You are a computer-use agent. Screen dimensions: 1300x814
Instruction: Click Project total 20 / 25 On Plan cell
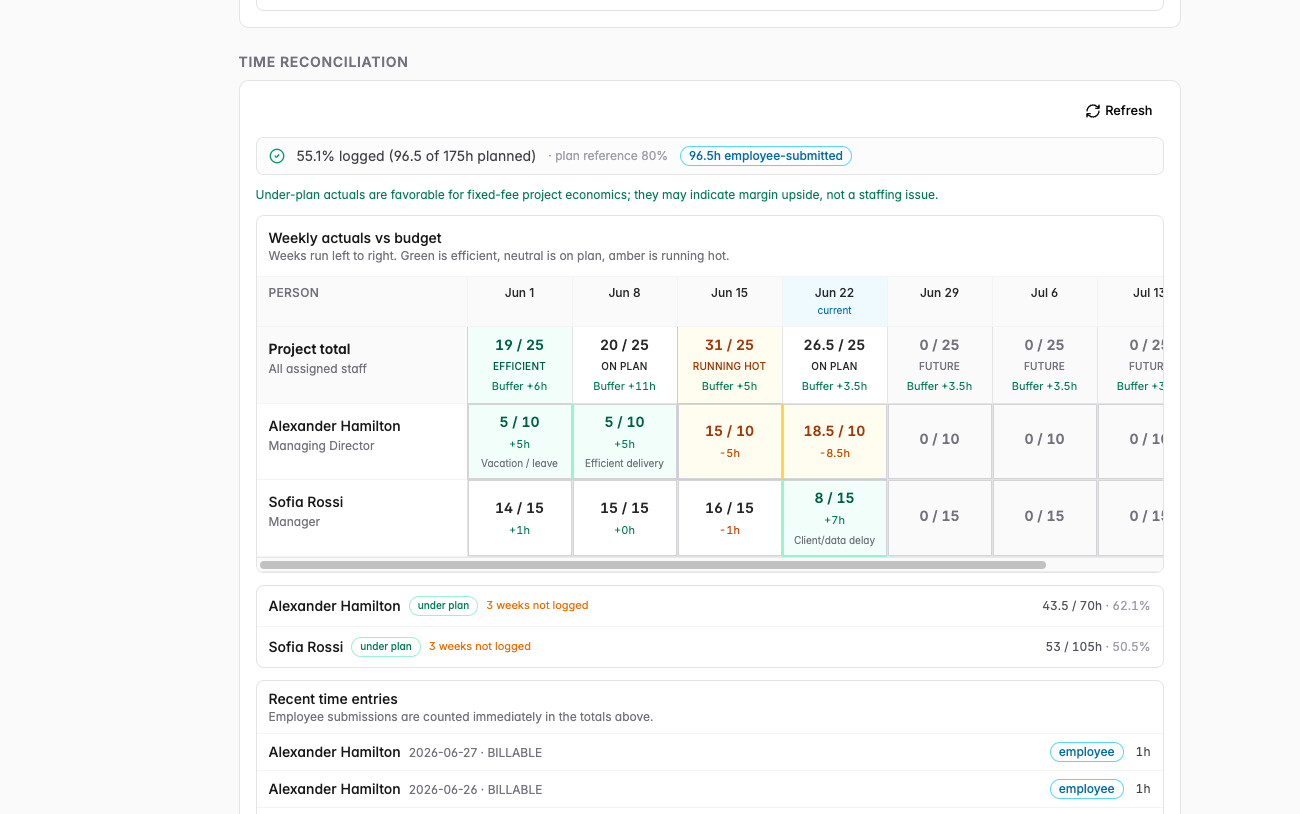pos(625,365)
